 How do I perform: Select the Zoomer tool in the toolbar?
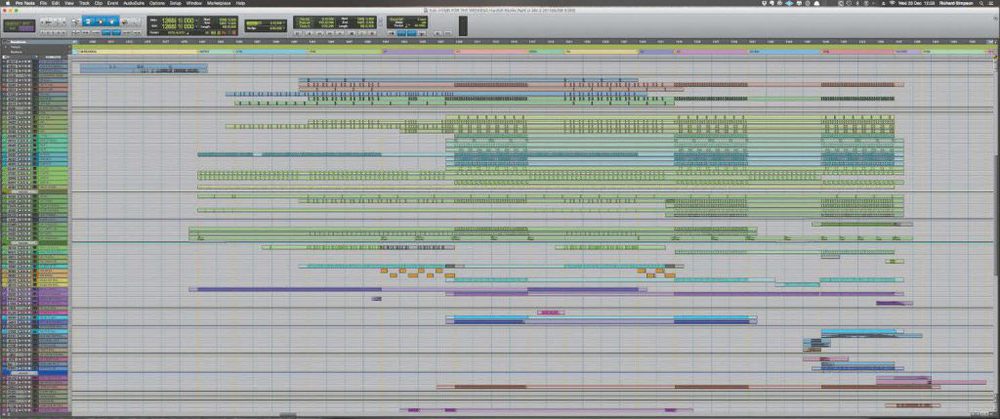tap(77, 22)
